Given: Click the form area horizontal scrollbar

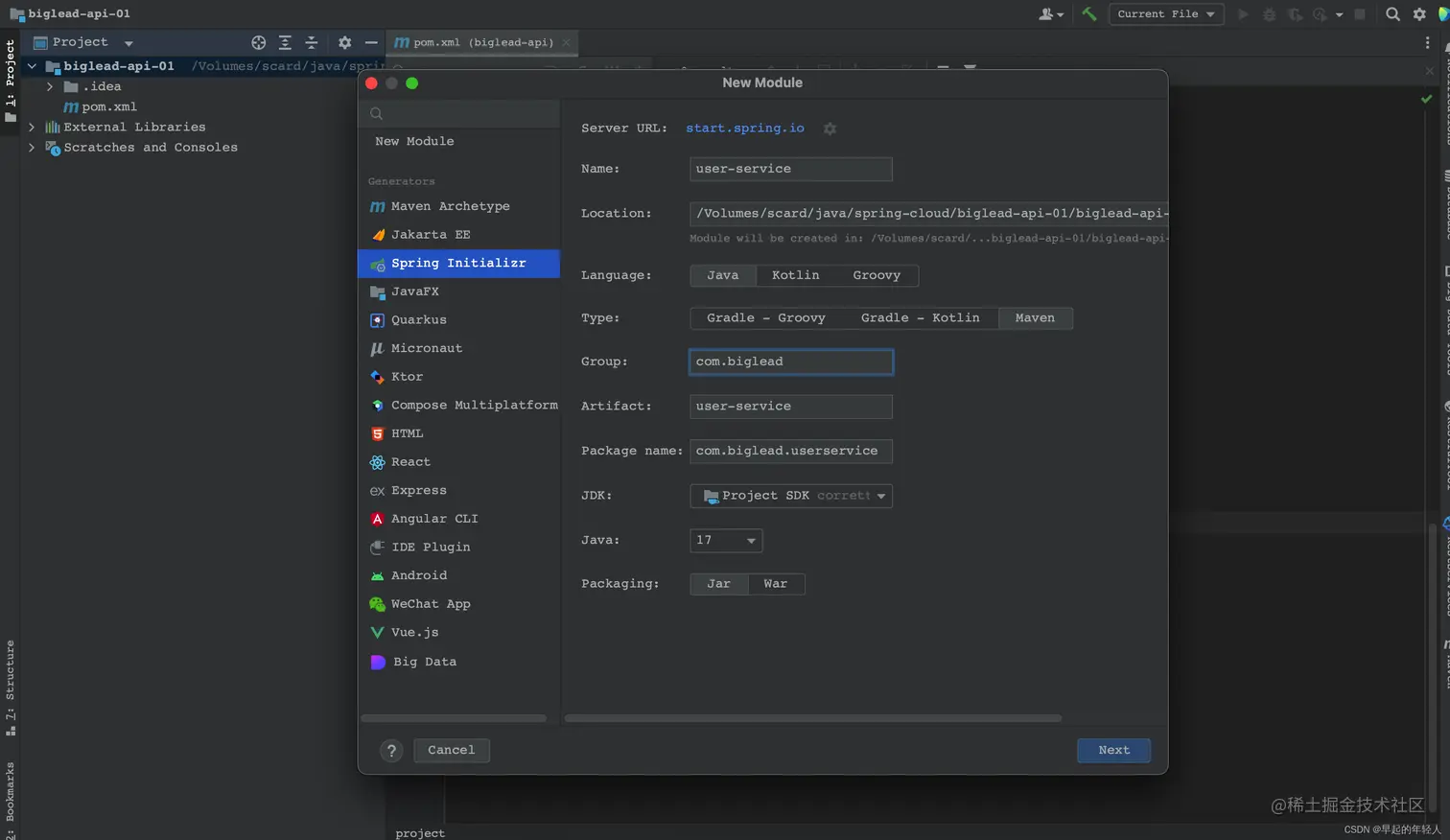Looking at the screenshot, I should [x=813, y=718].
